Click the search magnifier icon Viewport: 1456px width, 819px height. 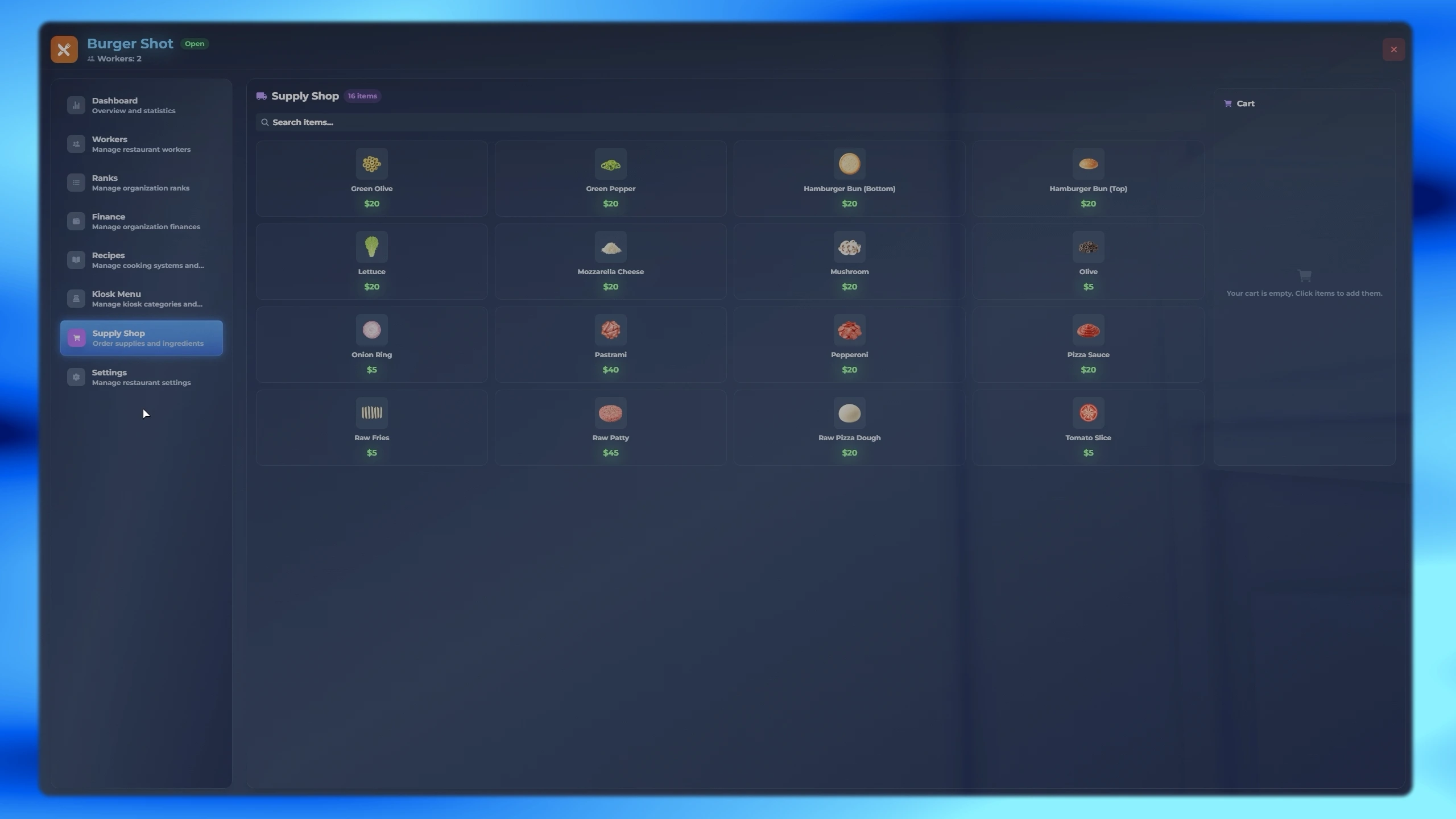[x=265, y=122]
